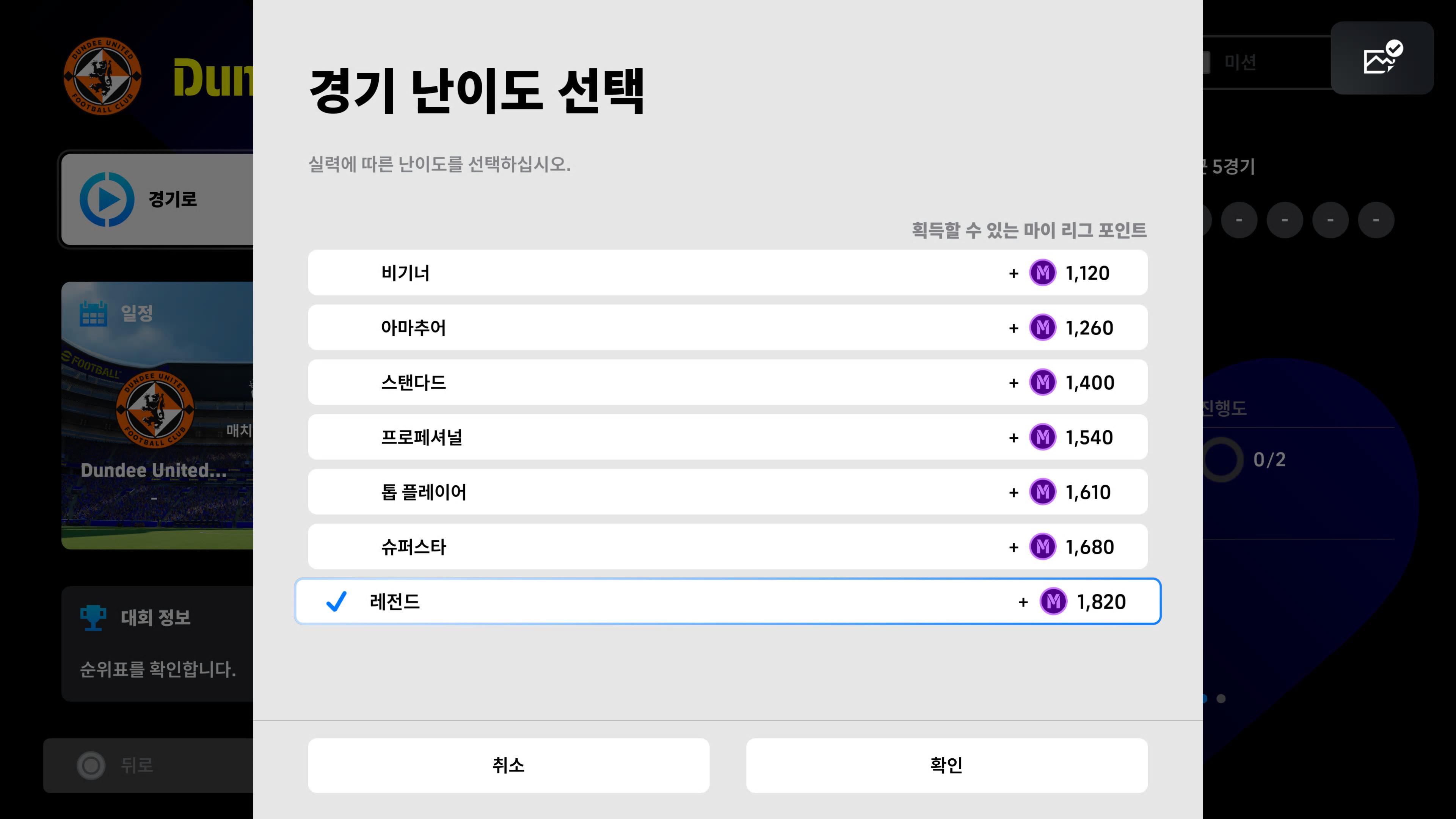Open the 일정 calendar icon
The width and height of the screenshot is (1456, 819).
(93, 313)
